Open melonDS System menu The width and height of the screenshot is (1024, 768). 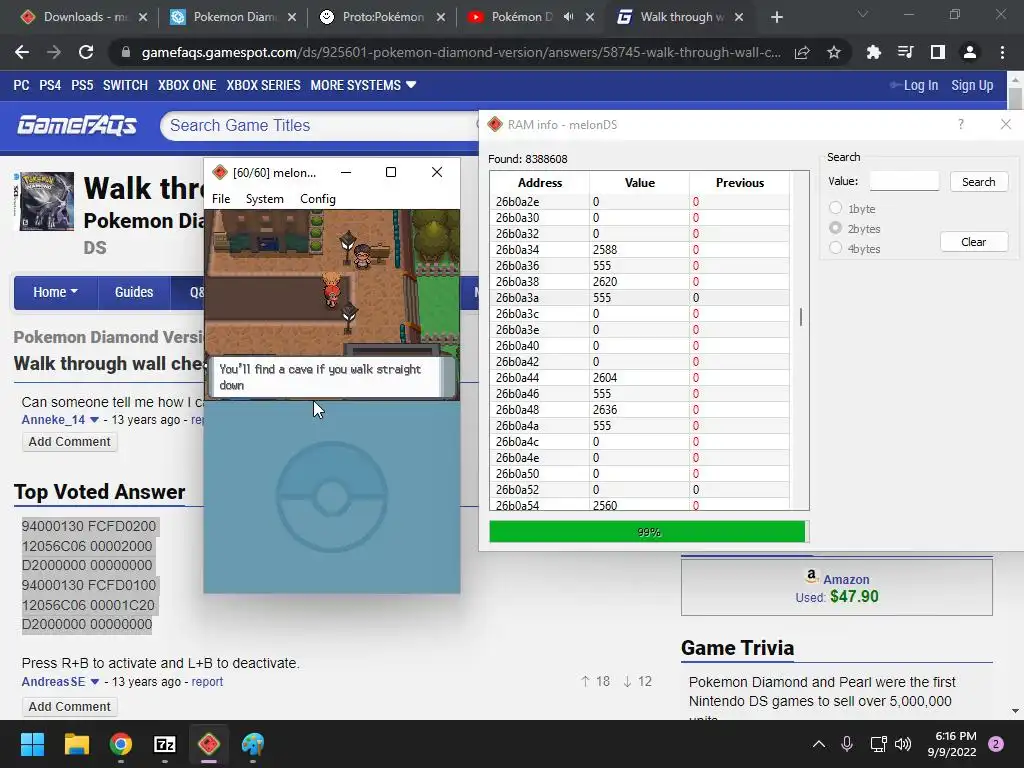pyautogui.click(x=264, y=199)
